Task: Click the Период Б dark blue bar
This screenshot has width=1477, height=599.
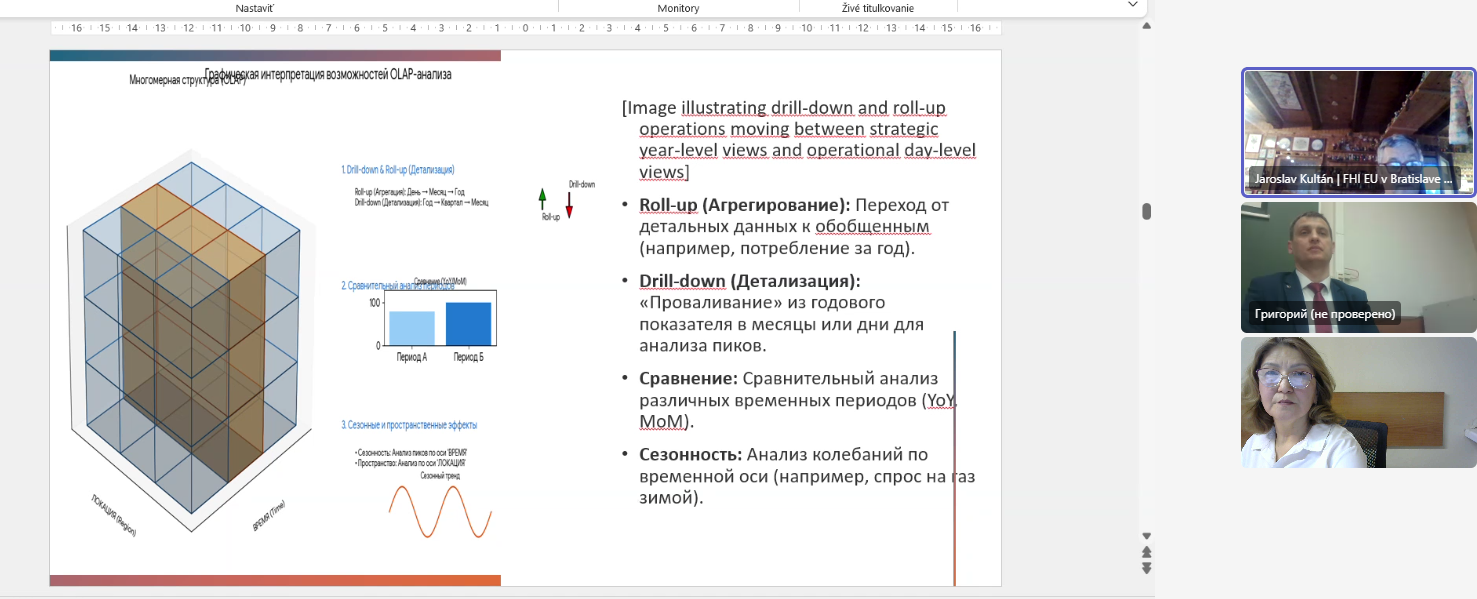Action: point(468,323)
